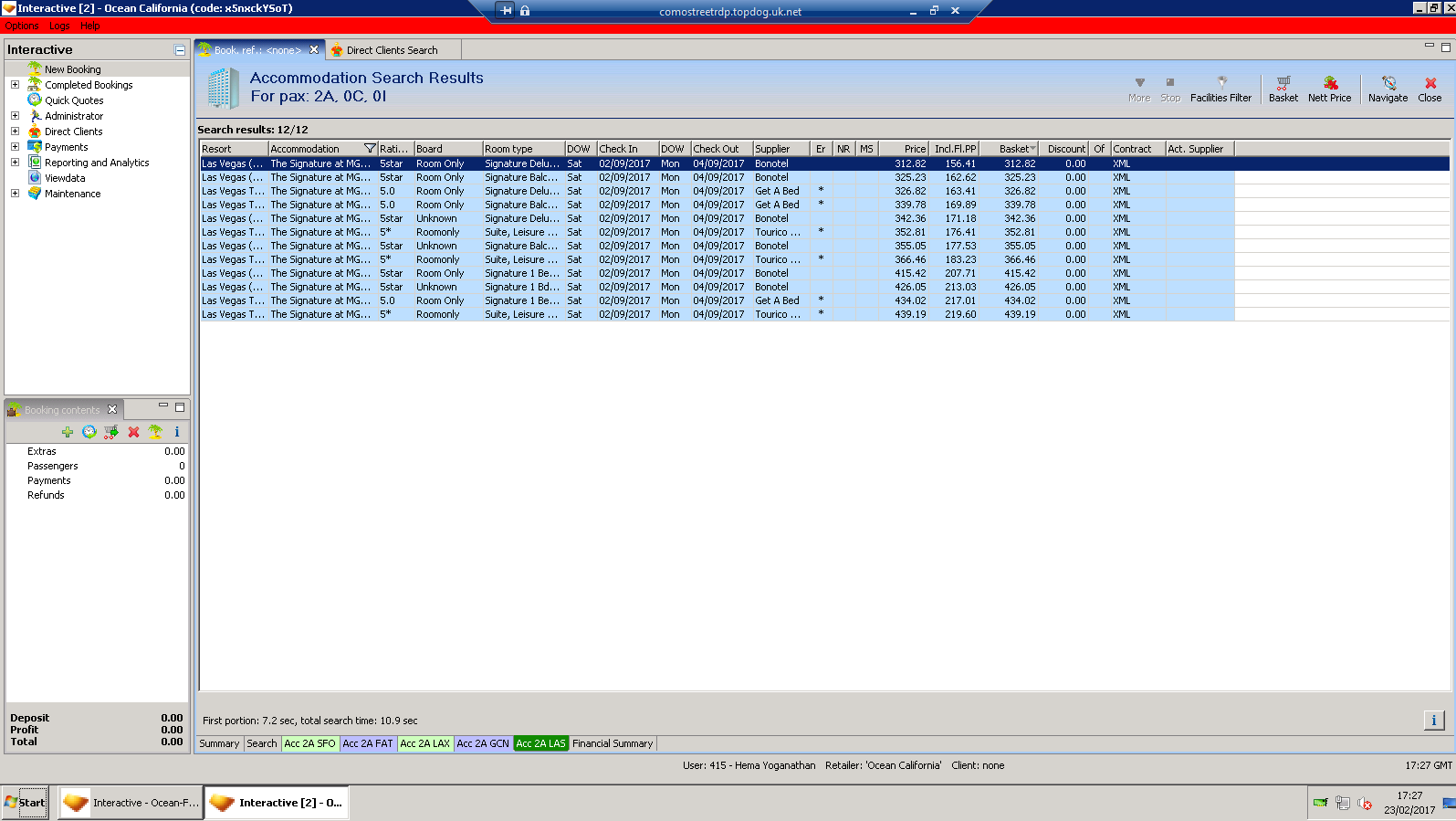
Task: Click the Stop search icon
Action: [1170, 82]
